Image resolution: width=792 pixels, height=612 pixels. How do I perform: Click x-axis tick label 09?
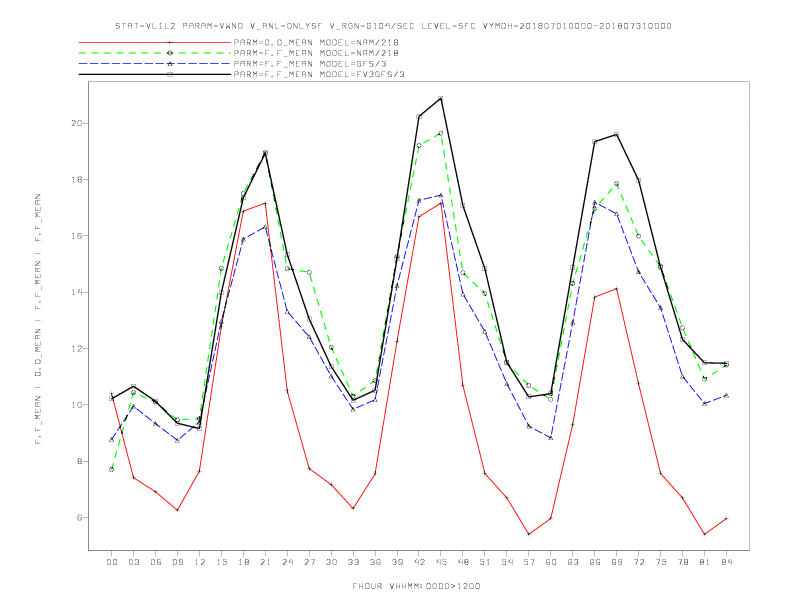(x=177, y=562)
